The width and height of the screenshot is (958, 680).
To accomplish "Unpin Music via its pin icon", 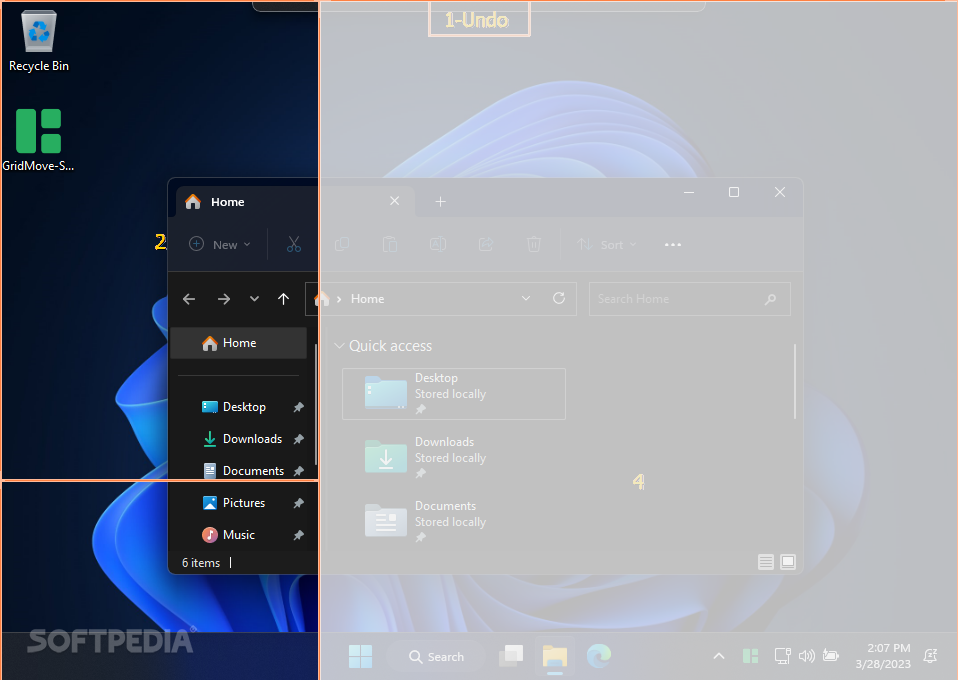I will tap(298, 535).
